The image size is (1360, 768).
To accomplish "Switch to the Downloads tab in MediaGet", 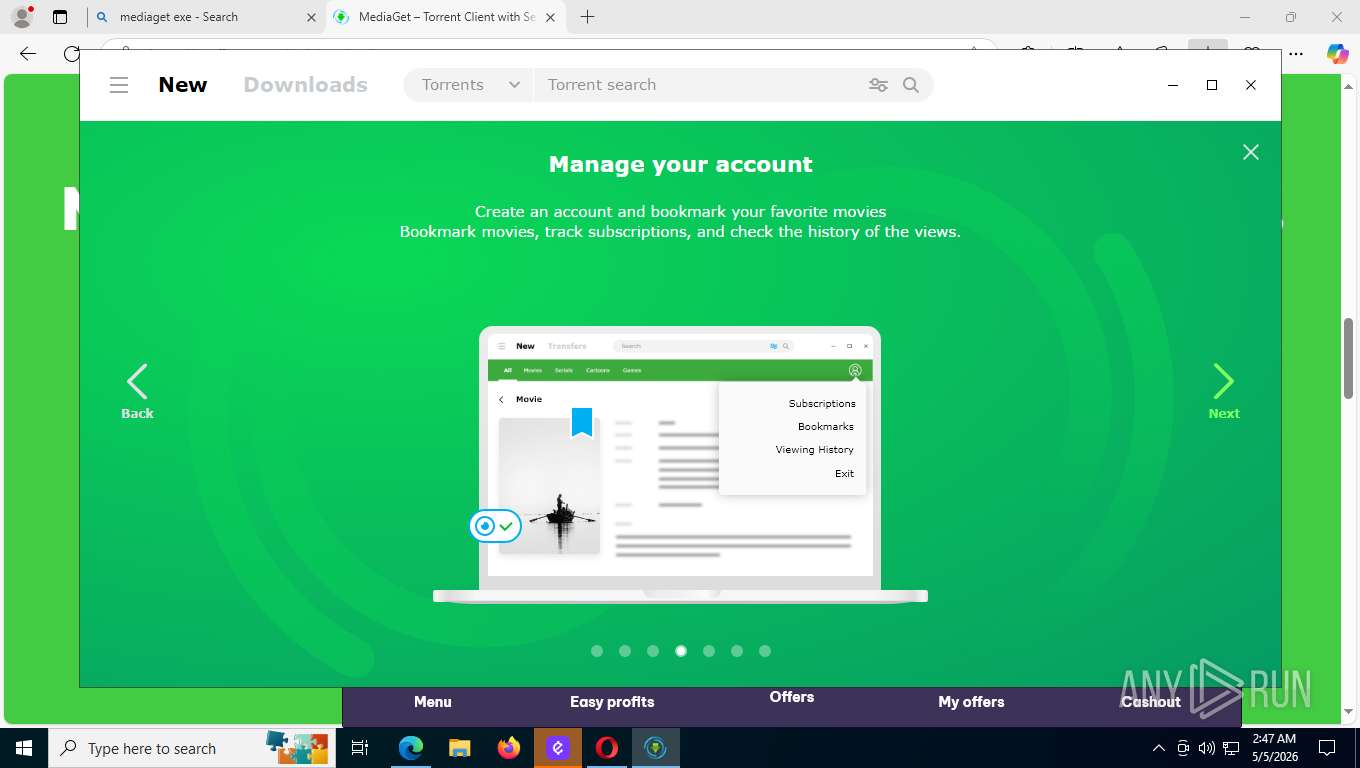I will [x=306, y=85].
